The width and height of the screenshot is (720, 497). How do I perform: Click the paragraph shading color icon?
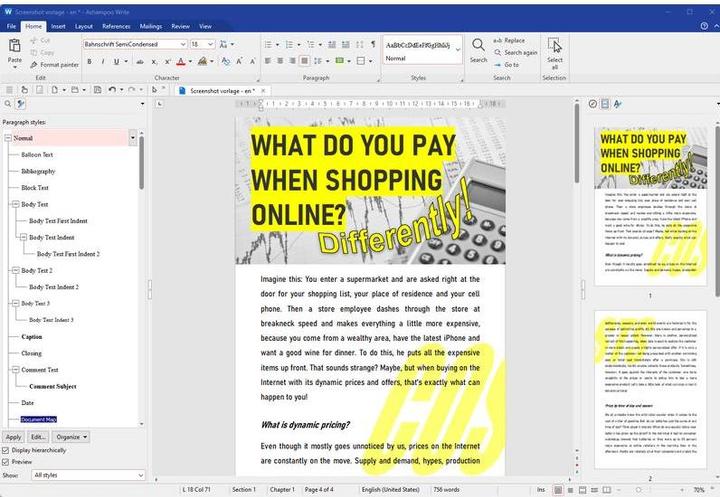[340, 61]
